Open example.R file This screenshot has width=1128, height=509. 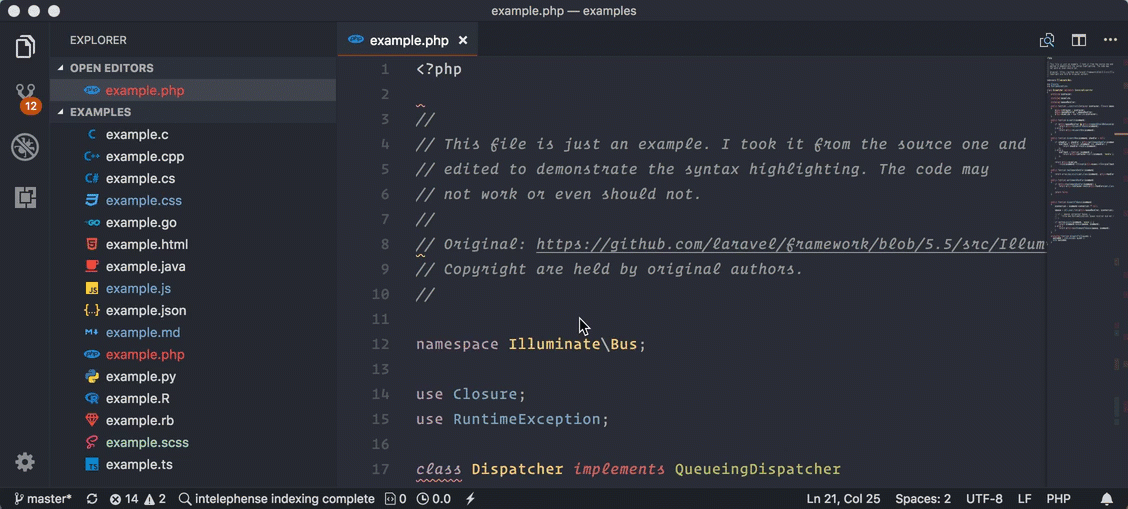[193, 398]
